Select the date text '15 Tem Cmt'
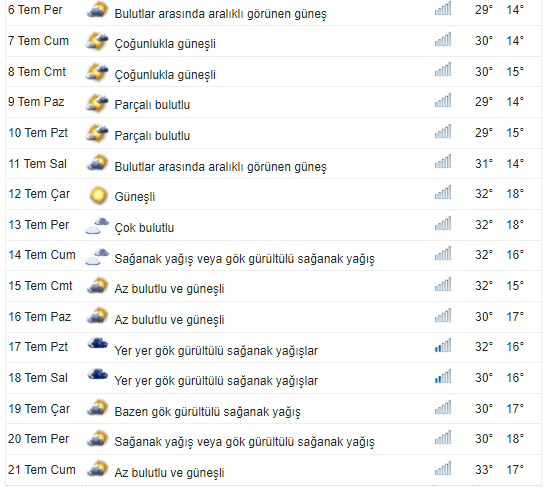 click(40, 286)
